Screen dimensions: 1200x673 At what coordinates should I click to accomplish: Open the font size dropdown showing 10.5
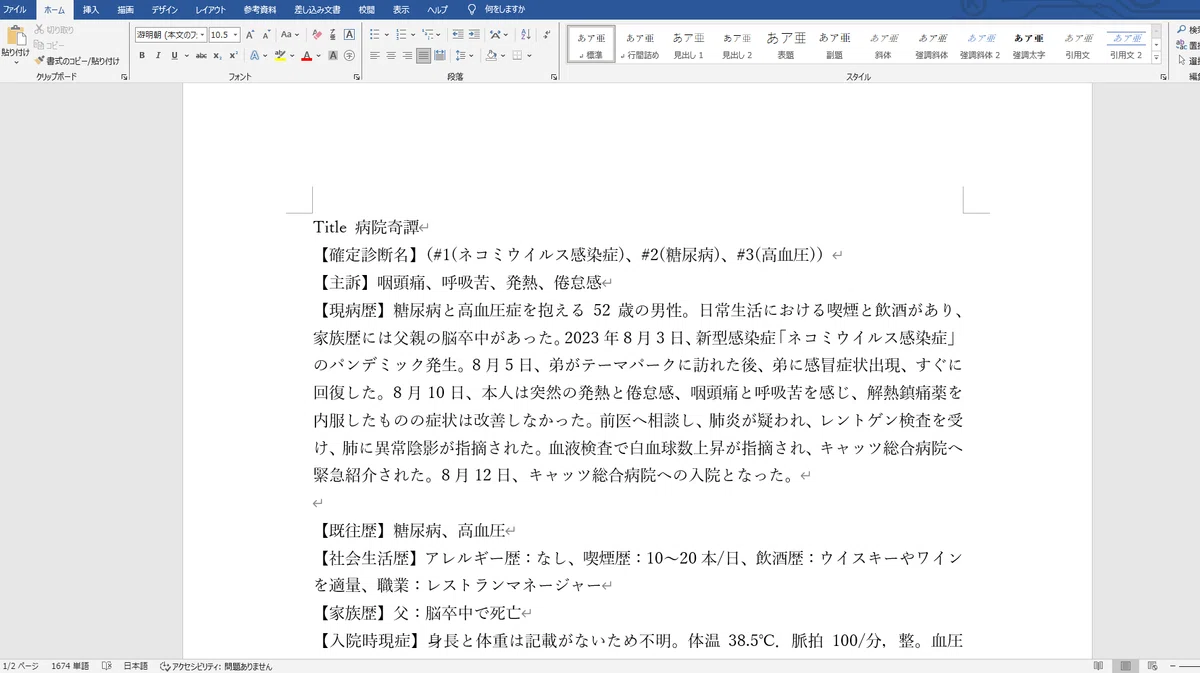point(235,35)
